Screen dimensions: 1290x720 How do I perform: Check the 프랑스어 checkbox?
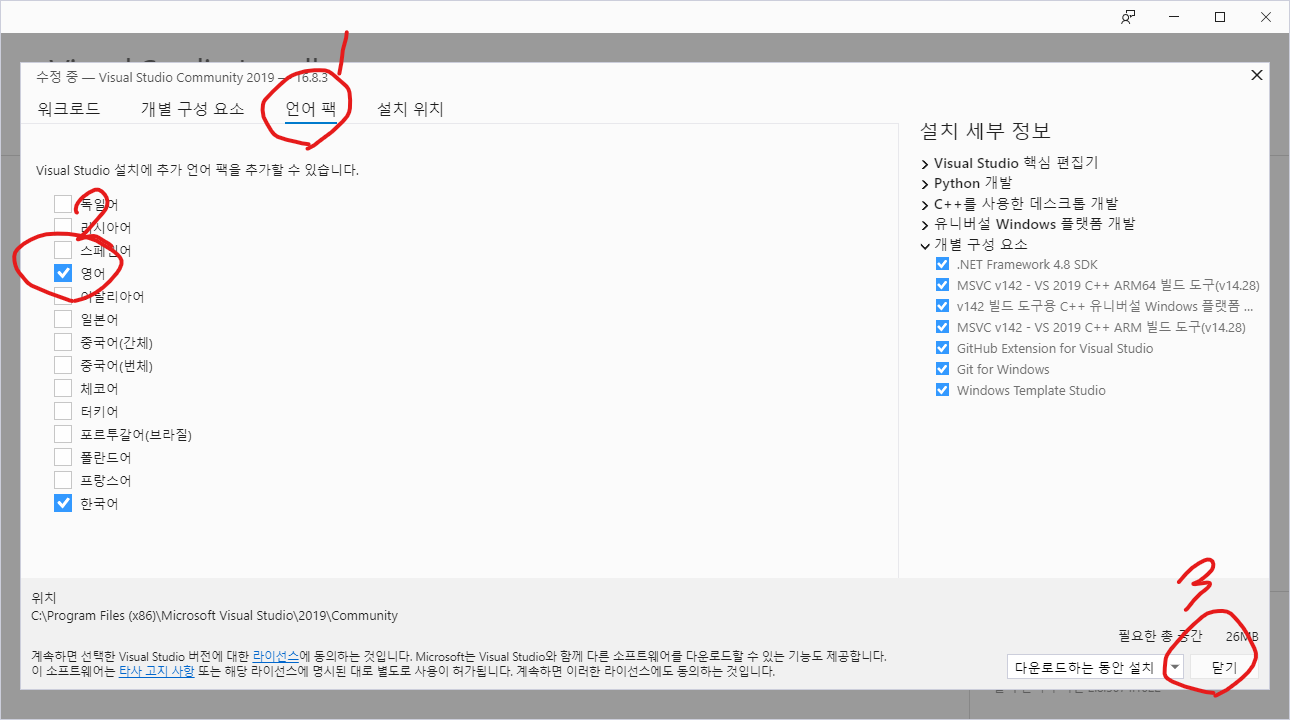(x=63, y=480)
